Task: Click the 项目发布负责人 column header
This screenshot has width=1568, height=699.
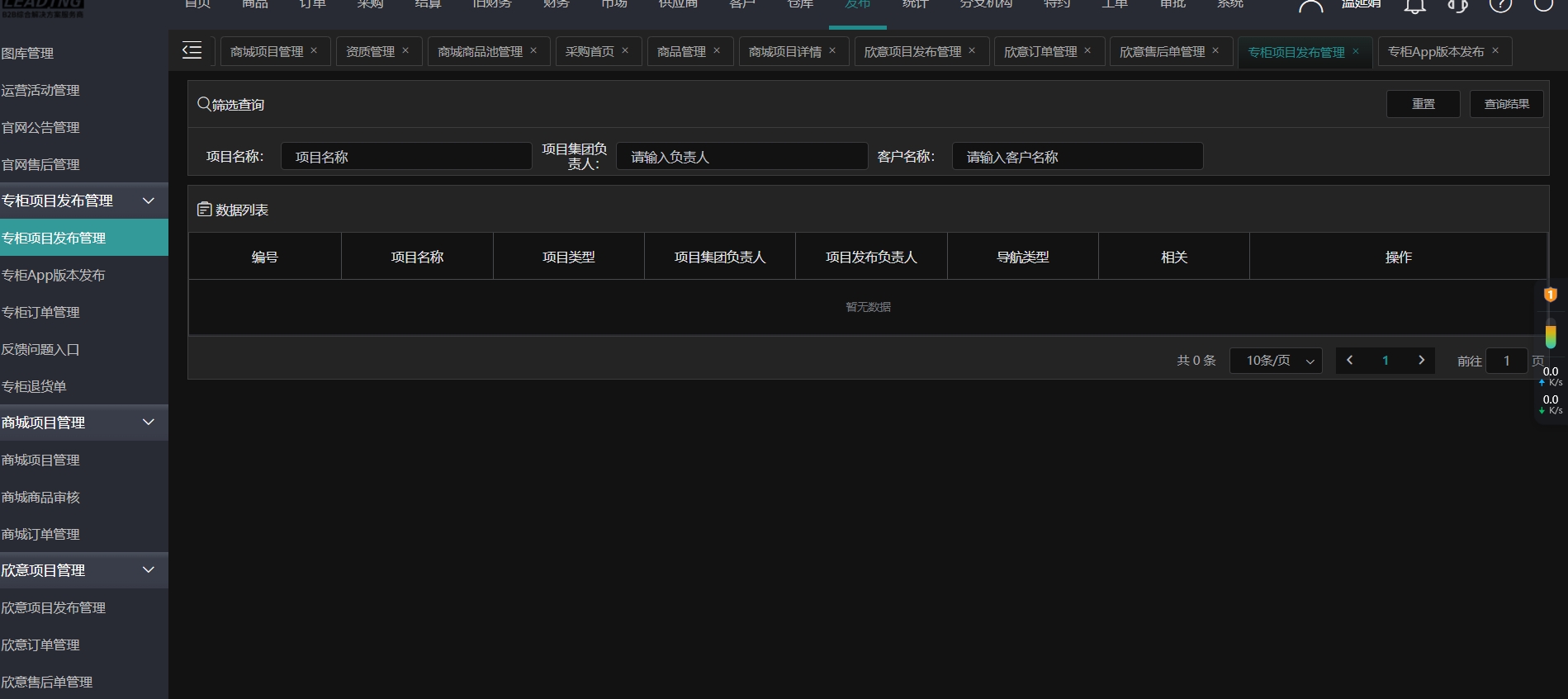Action: (x=871, y=257)
